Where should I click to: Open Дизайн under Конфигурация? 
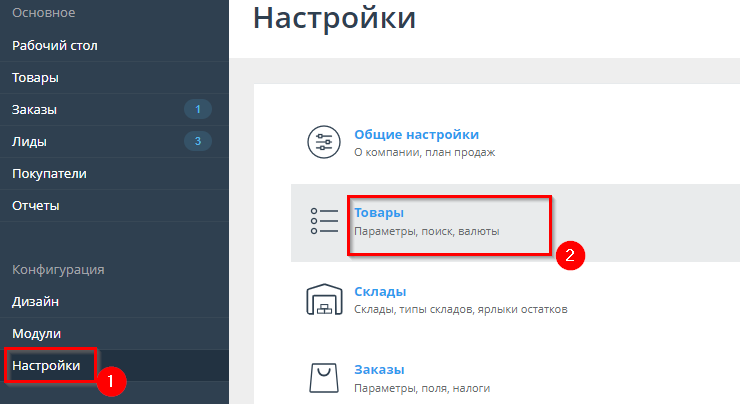(35, 301)
